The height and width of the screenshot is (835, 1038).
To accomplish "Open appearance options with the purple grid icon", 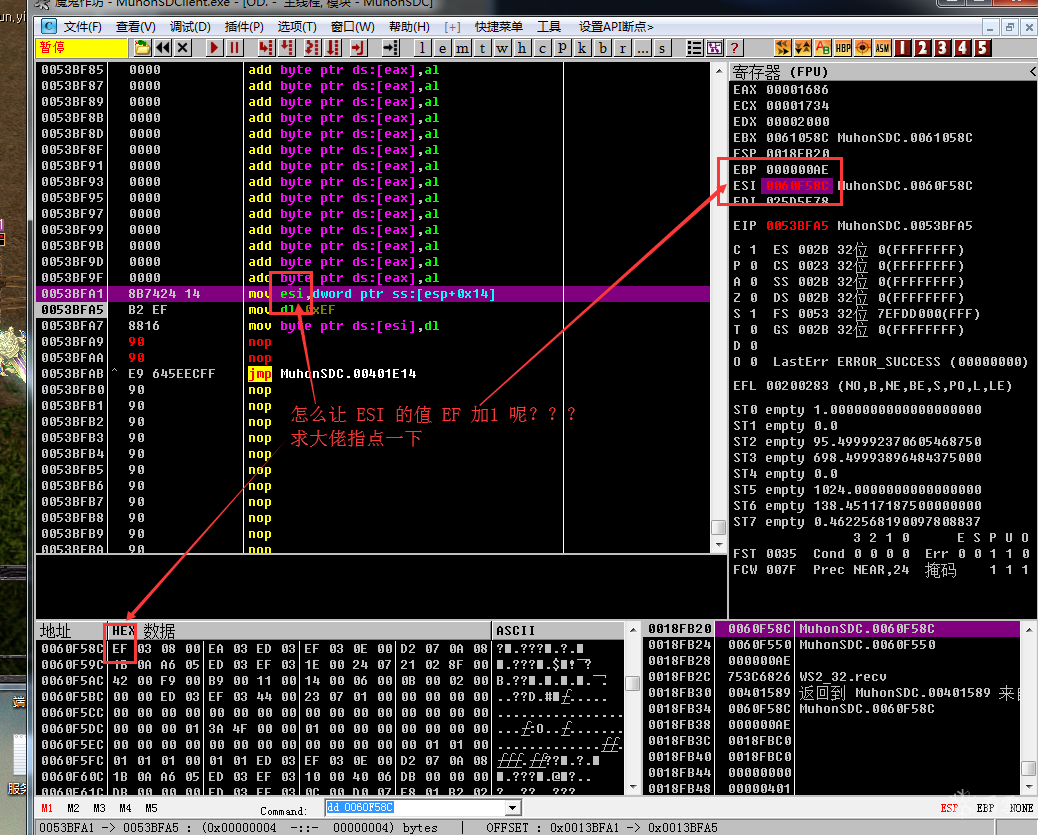I will [x=714, y=48].
